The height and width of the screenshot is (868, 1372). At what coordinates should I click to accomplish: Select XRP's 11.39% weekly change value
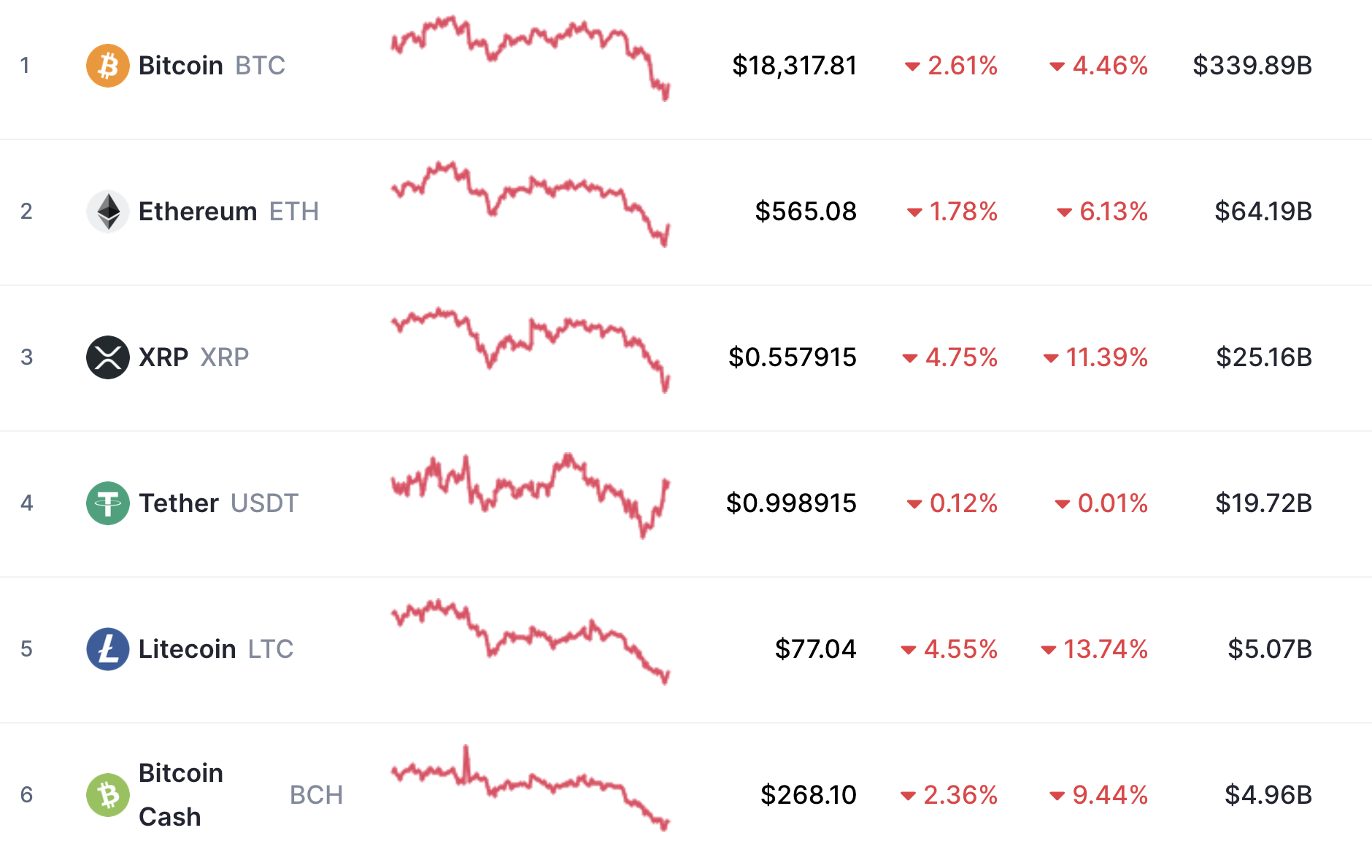[x=1095, y=357]
